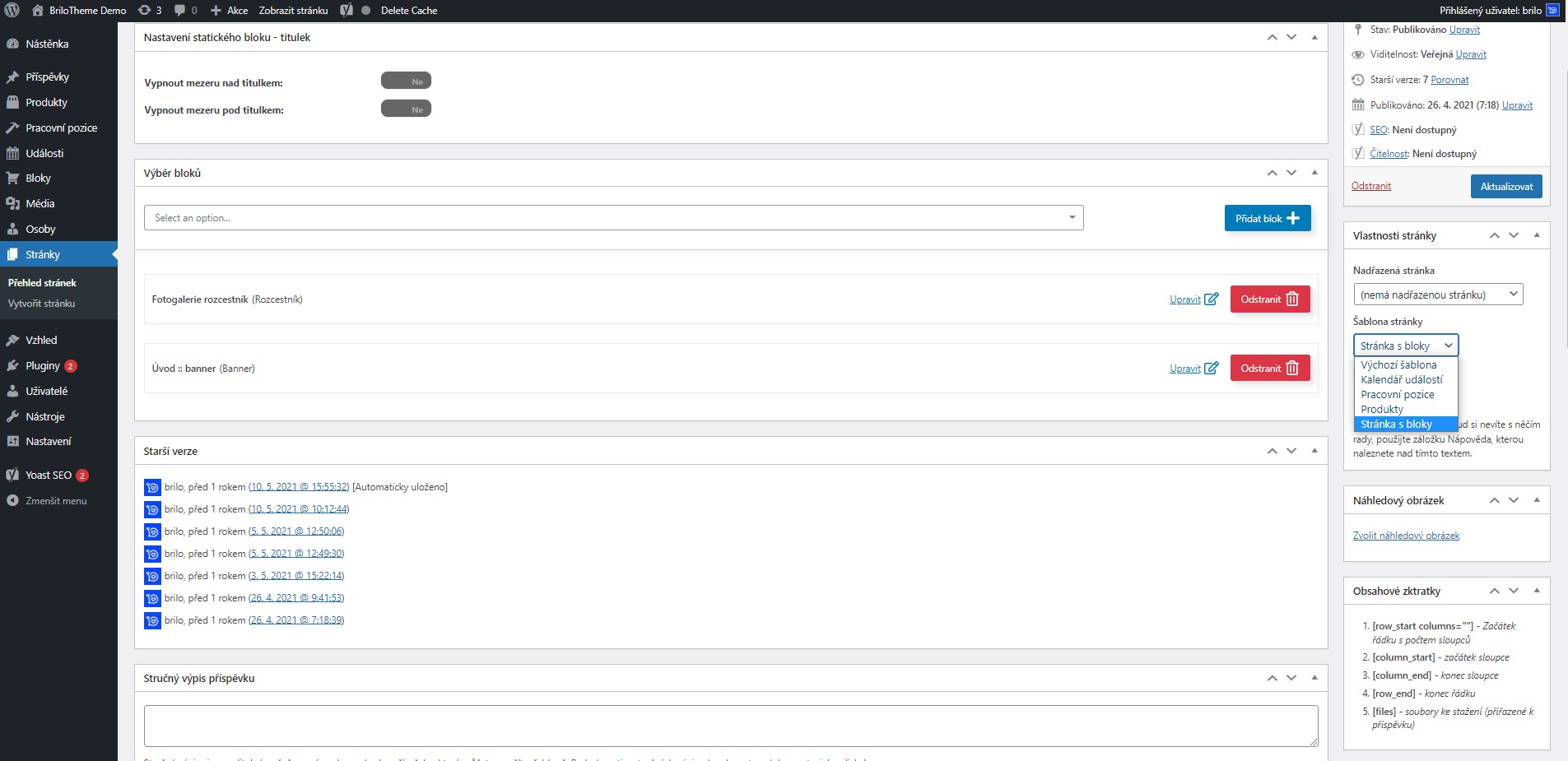Screen dimensions: 1568x761
Task: Click the WordPress logo in admin bar
Action: coord(12,11)
